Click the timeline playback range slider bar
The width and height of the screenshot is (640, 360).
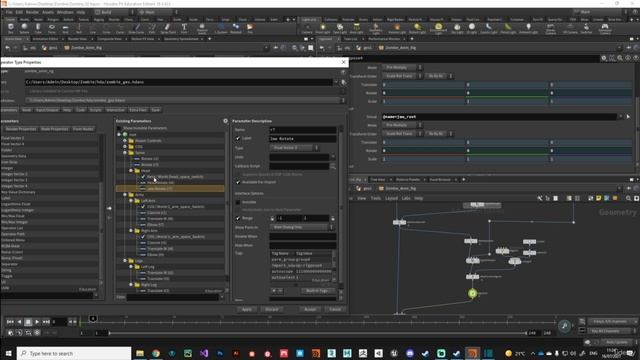point(318,333)
